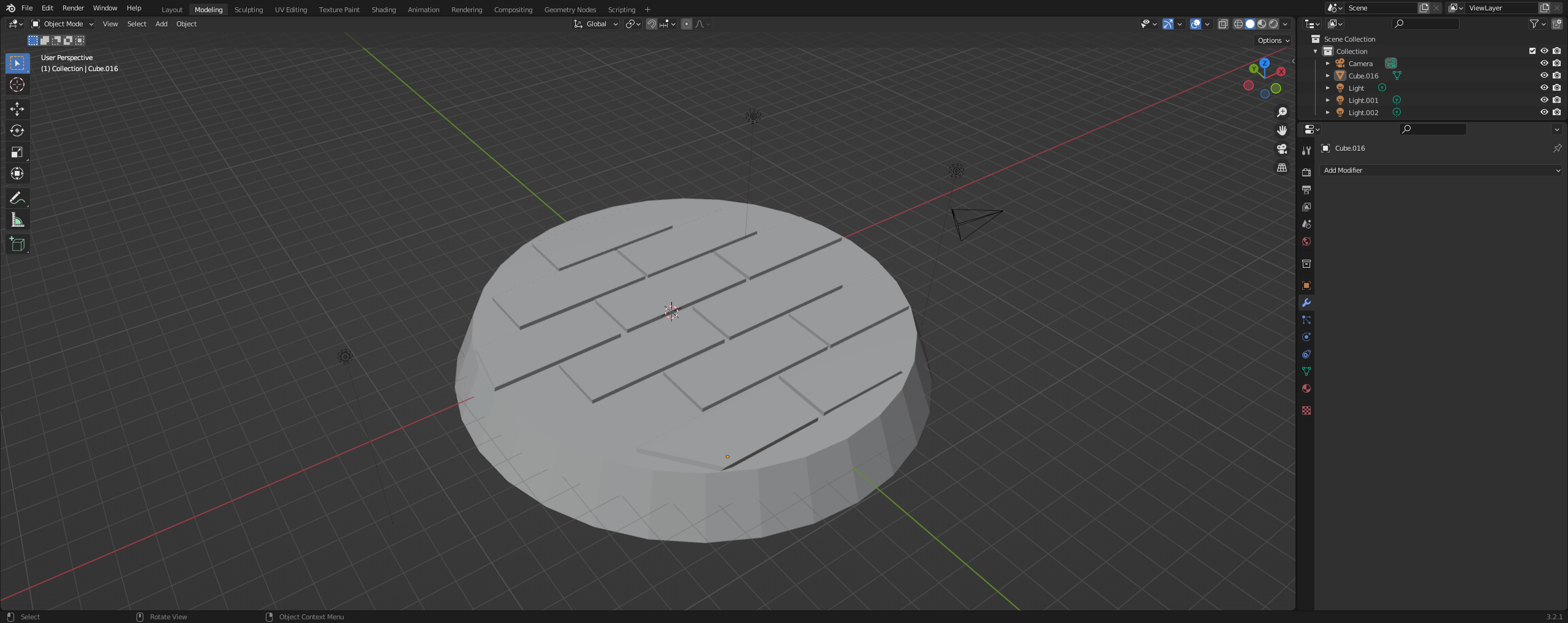Expand the Light.002 outliner entry
Screen dimensions: 1568x623
point(1328,112)
